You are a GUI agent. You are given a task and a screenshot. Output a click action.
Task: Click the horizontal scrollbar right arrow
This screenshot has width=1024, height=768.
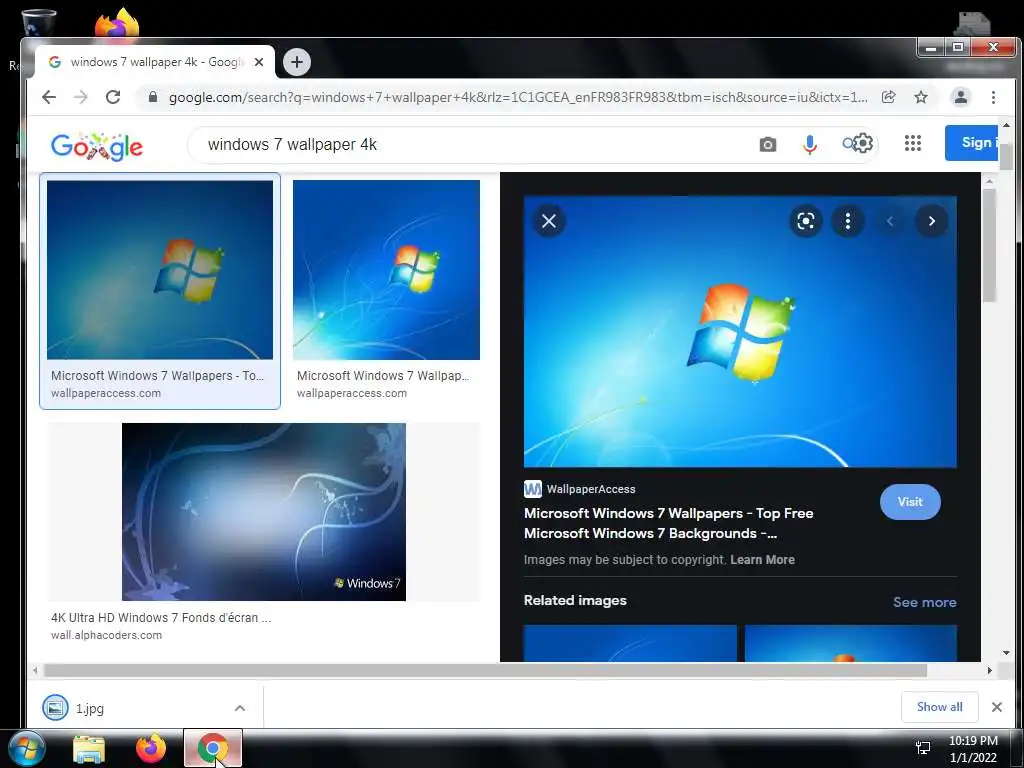(x=989, y=671)
